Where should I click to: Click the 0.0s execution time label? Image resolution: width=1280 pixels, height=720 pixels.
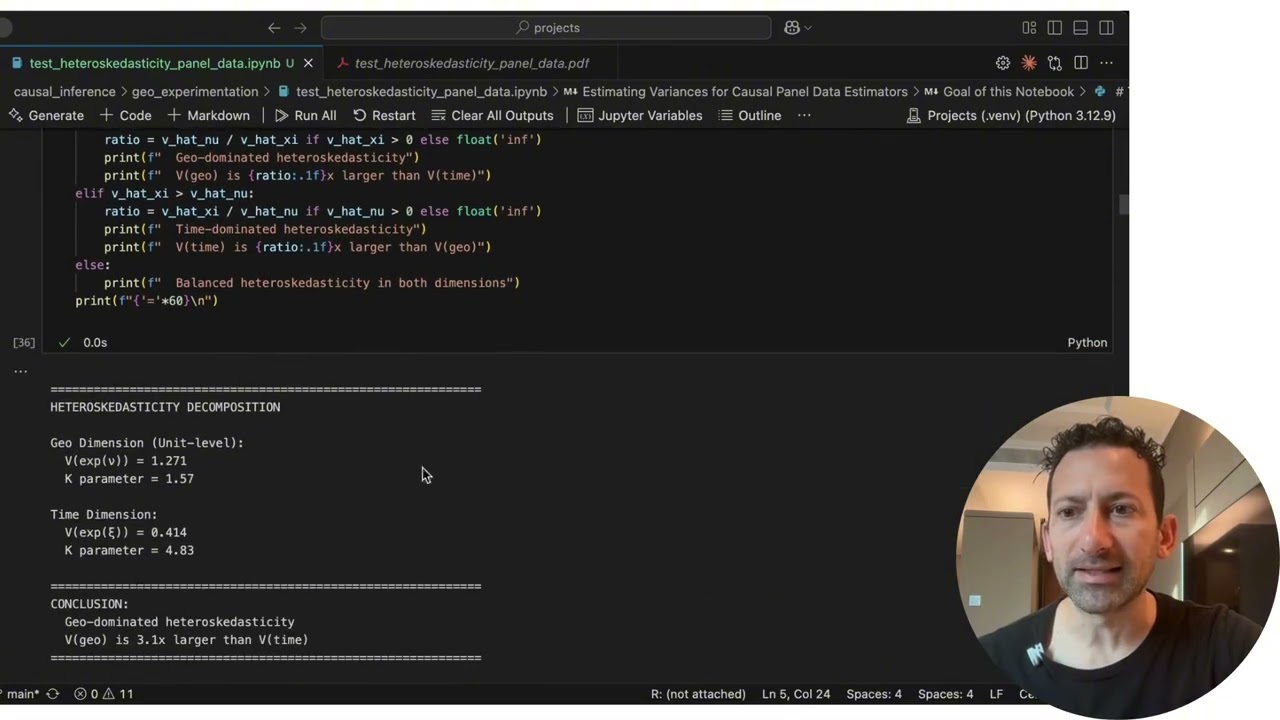coord(95,342)
